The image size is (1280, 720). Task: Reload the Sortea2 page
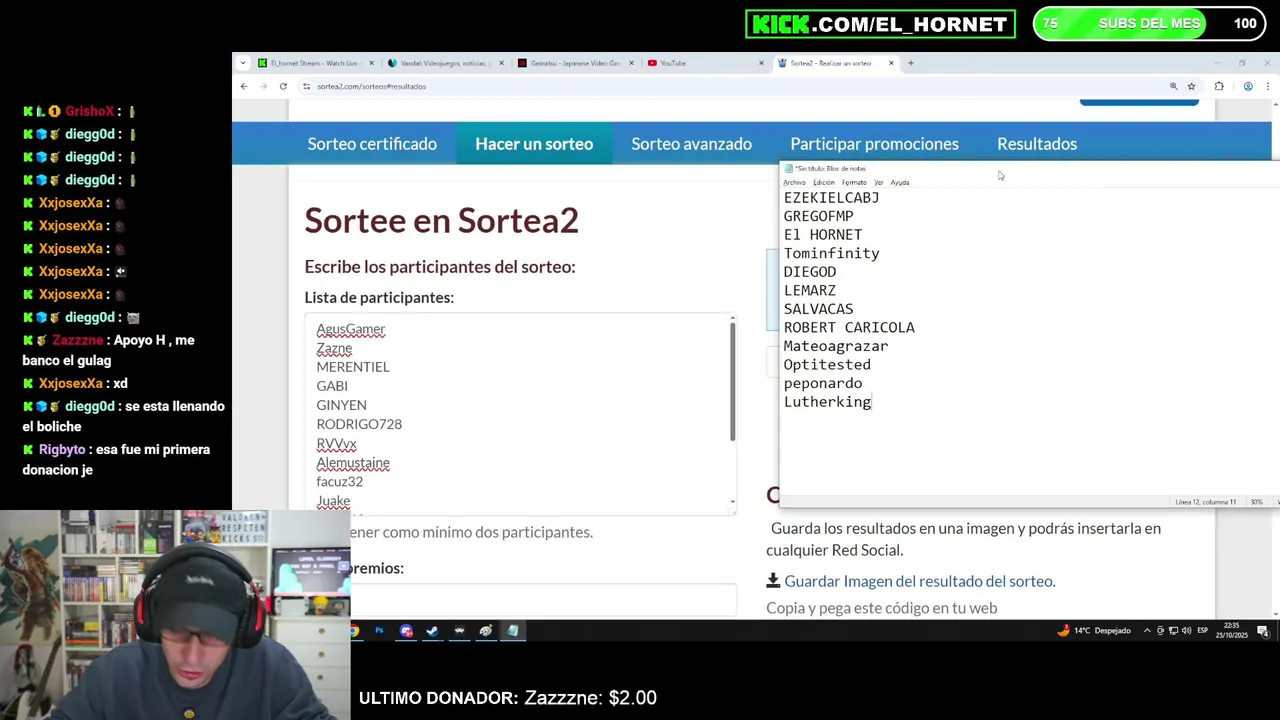(283, 86)
